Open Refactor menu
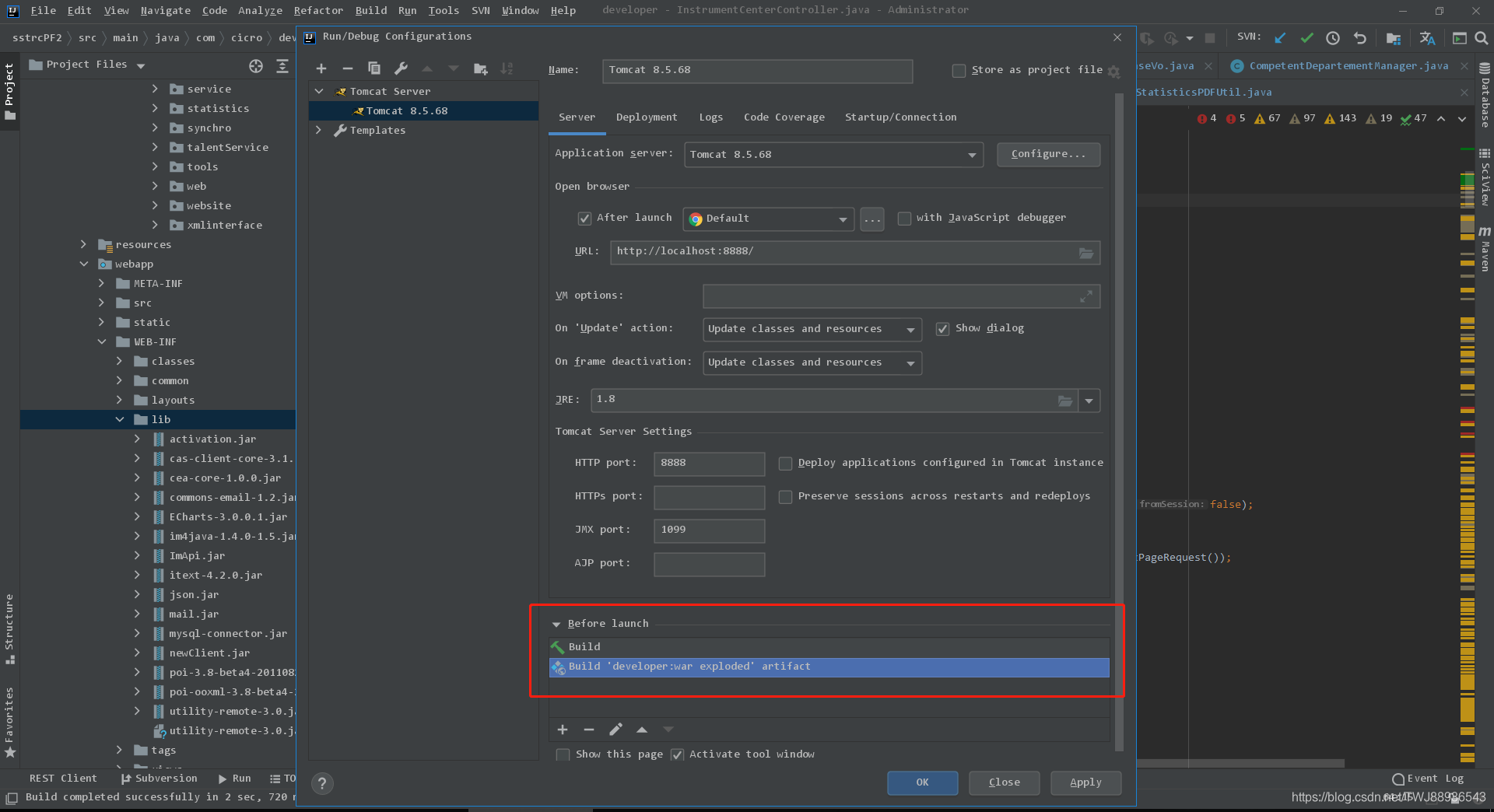This screenshot has width=1494, height=812. (318, 10)
